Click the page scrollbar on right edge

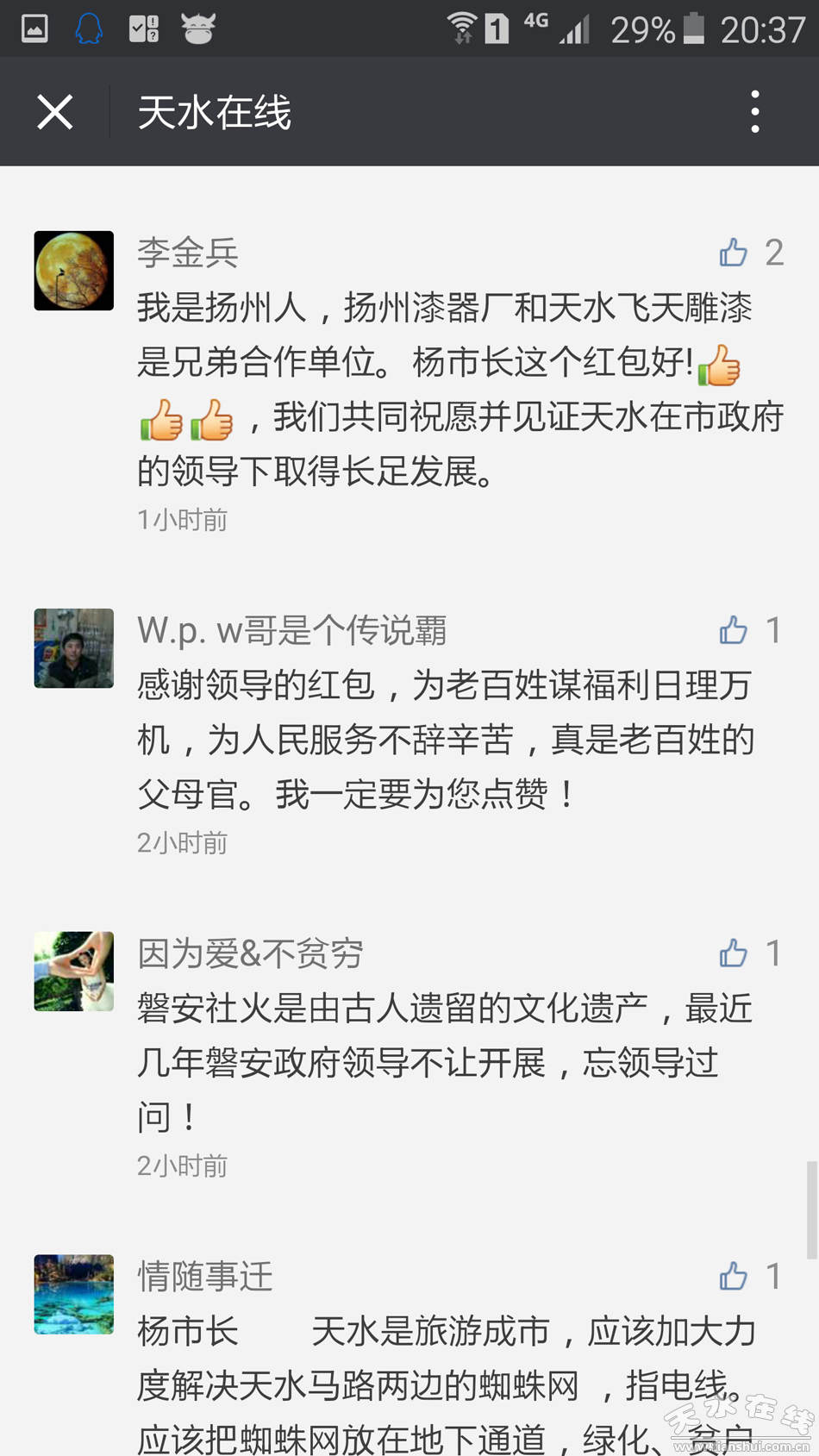(811, 1210)
